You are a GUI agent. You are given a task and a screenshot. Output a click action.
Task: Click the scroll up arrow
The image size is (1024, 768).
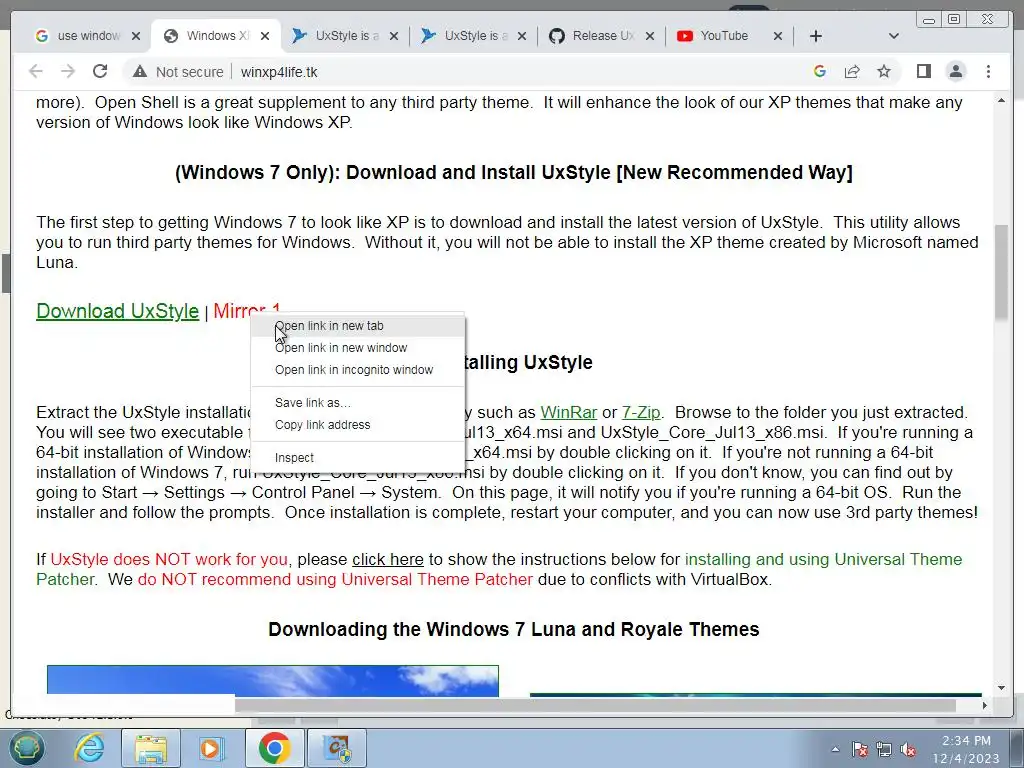pyautogui.click(x=1001, y=101)
